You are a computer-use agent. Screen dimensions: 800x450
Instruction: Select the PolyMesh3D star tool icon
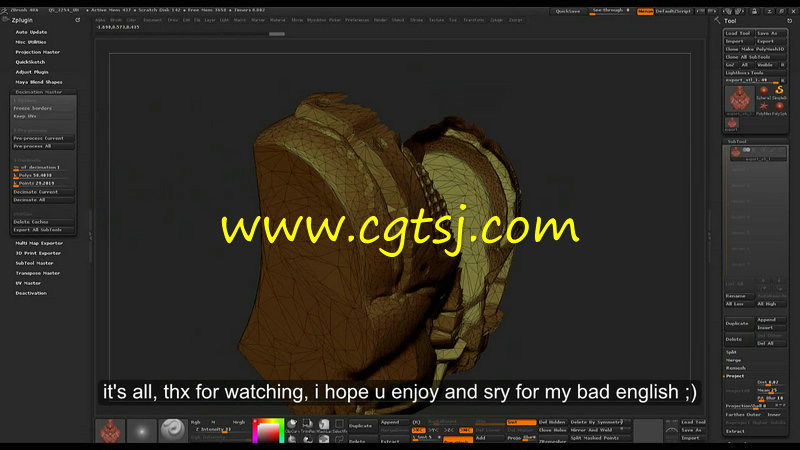[763, 108]
